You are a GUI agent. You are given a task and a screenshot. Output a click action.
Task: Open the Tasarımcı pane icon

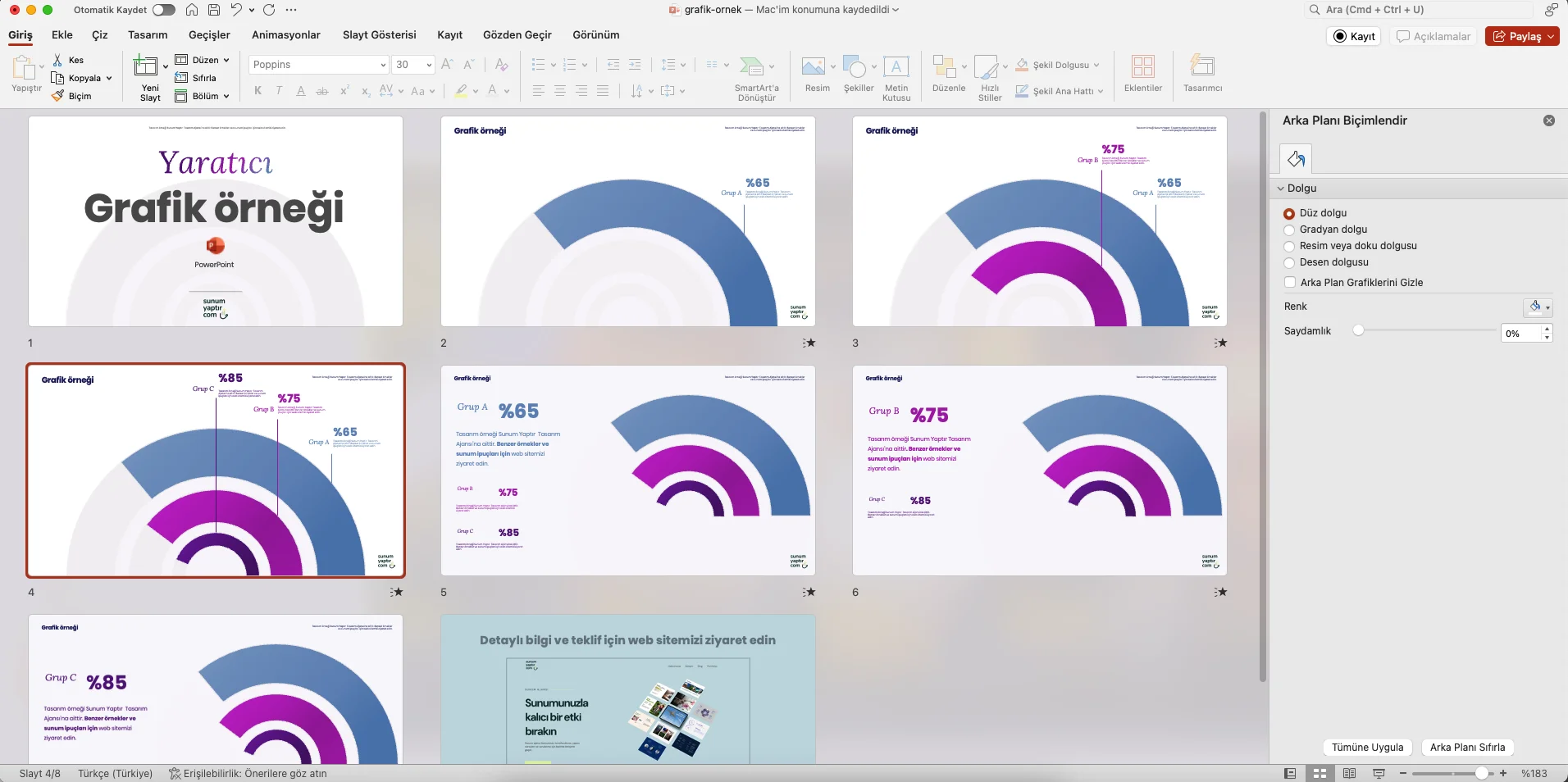(1202, 66)
